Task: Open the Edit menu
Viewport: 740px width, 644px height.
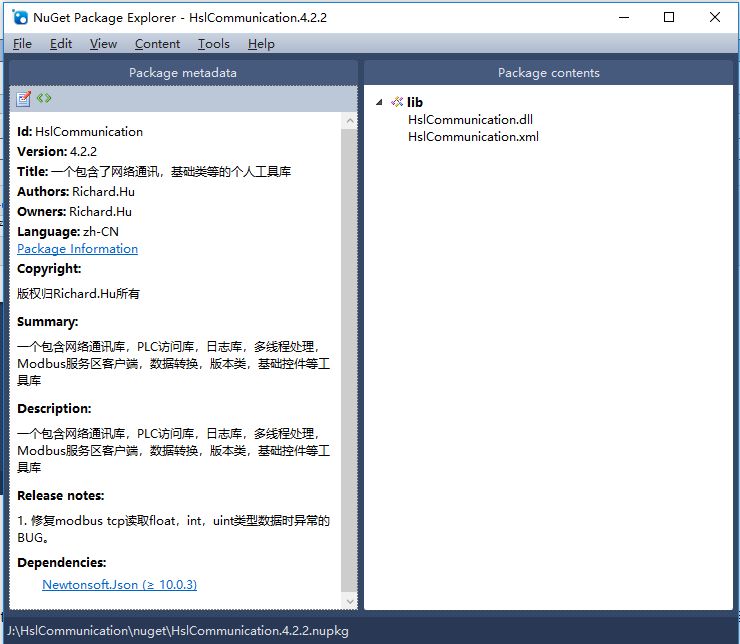Action: (x=61, y=44)
